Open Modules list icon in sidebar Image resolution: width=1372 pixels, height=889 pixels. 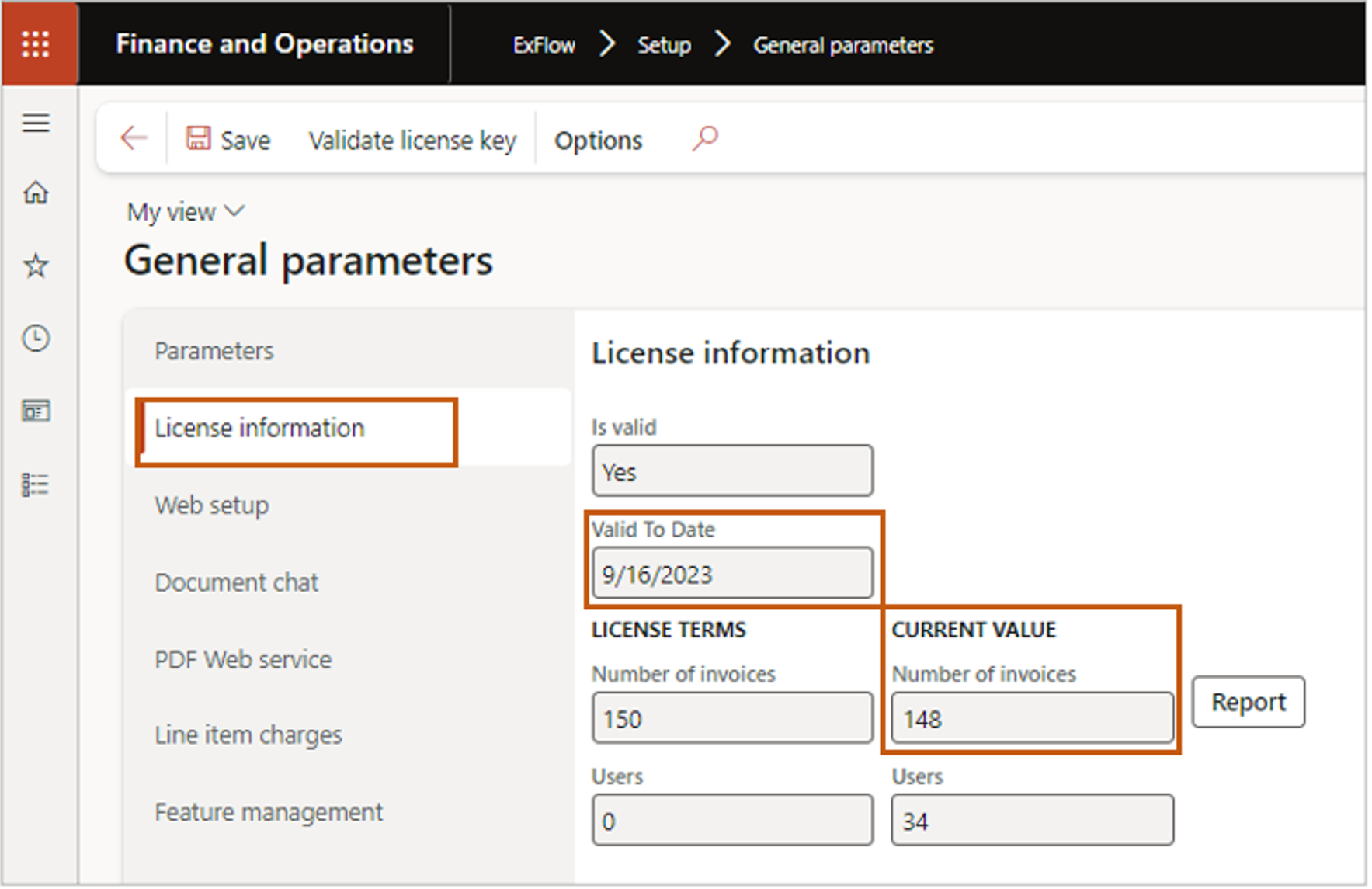pyautogui.click(x=36, y=484)
